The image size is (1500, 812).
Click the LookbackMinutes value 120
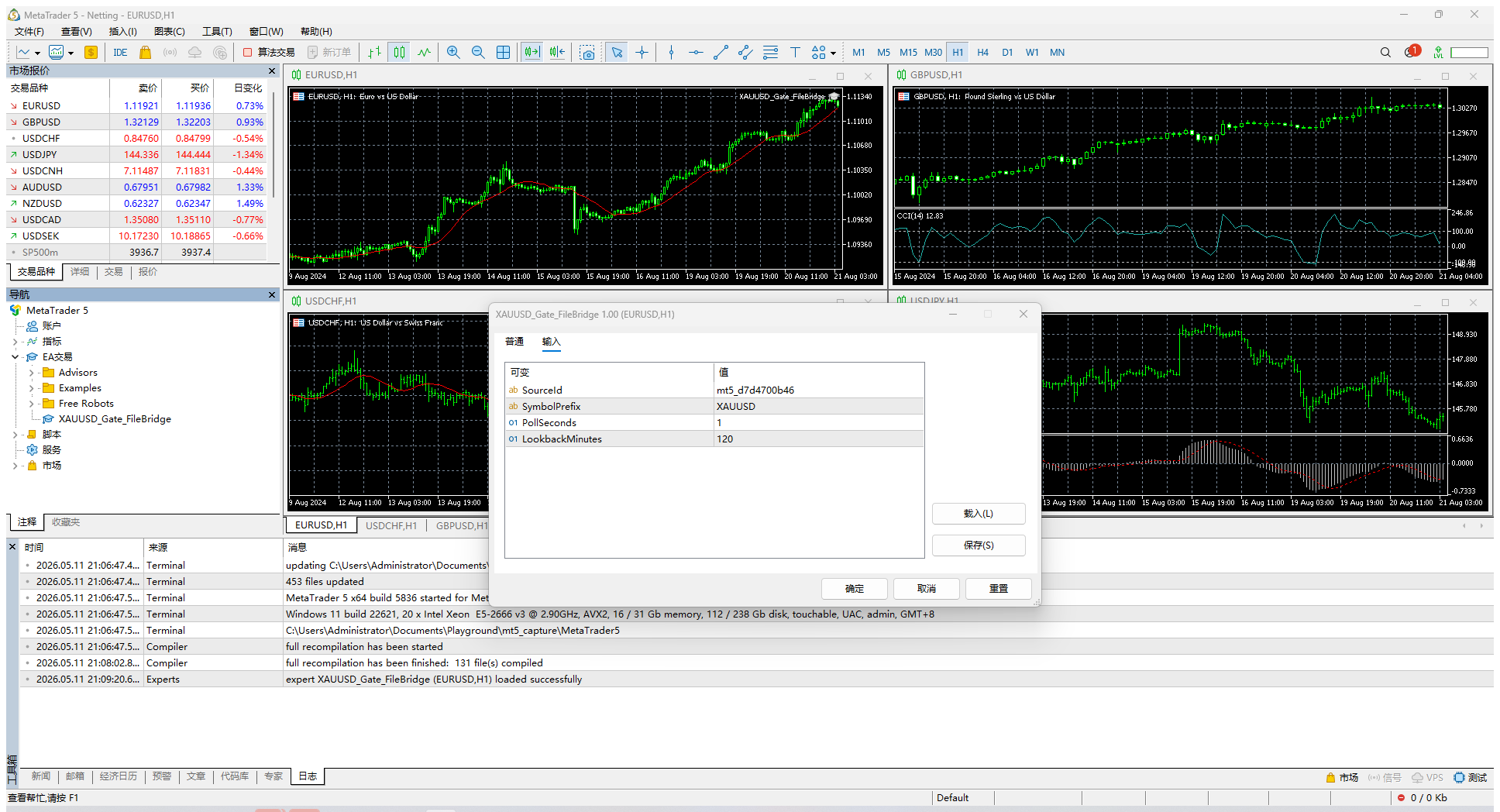point(818,439)
